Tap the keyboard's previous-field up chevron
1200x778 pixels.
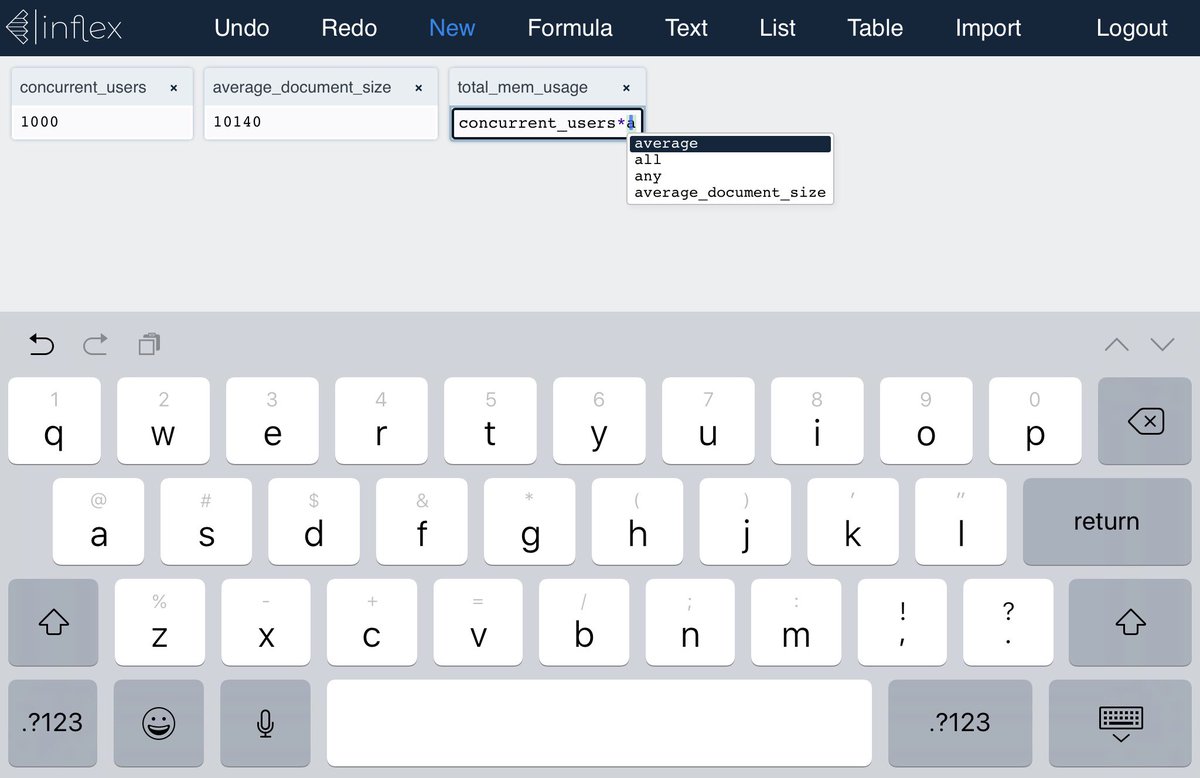tap(1116, 344)
